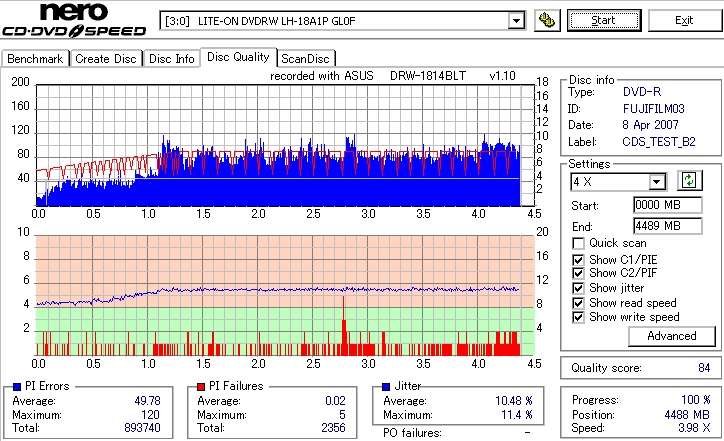The width and height of the screenshot is (724, 441).
Task: Open the Advanced settings button
Action: click(672, 336)
